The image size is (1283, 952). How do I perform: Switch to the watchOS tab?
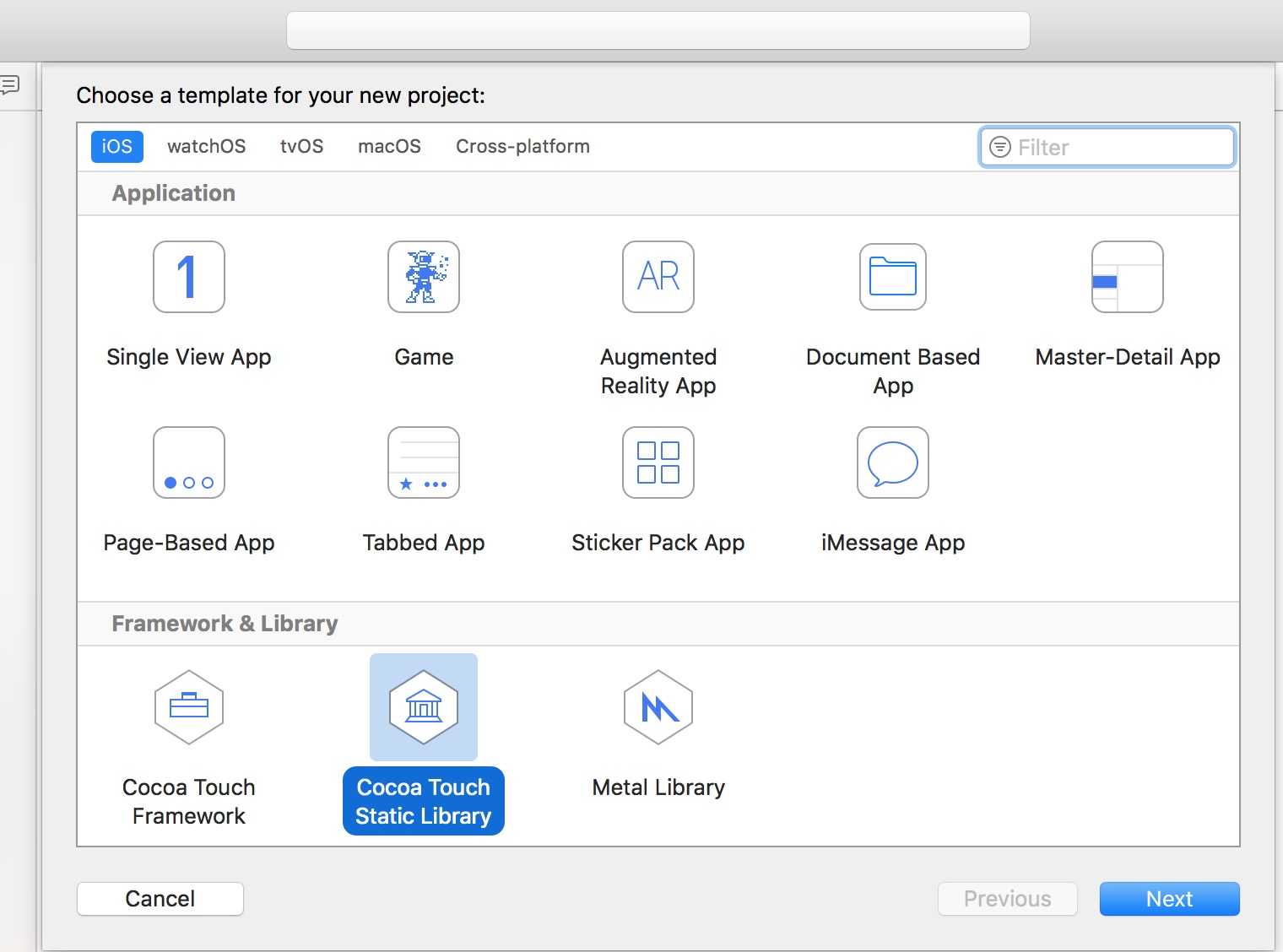point(207,146)
